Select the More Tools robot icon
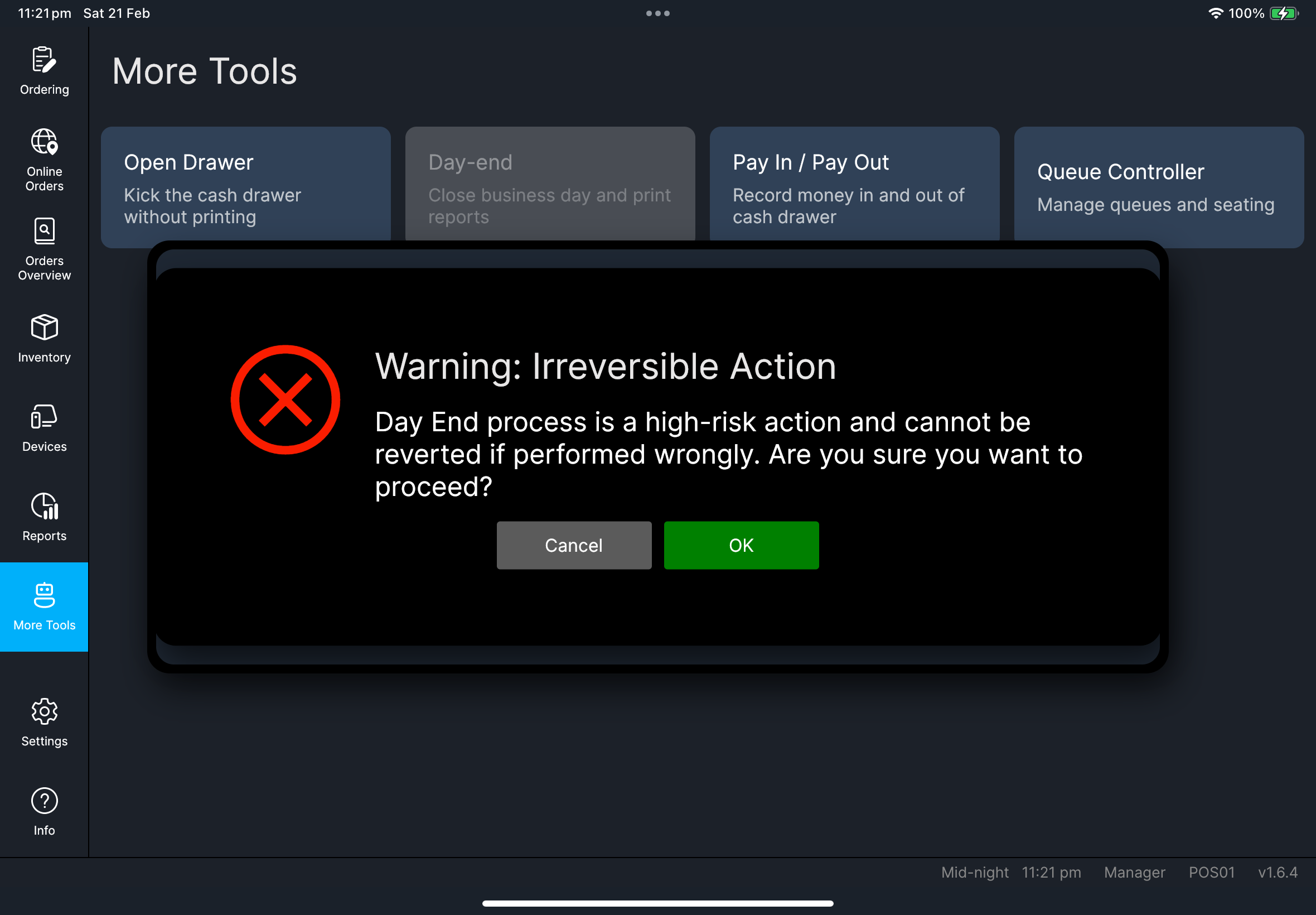The height and width of the screenshot is (915, 1316). point(43,596)
